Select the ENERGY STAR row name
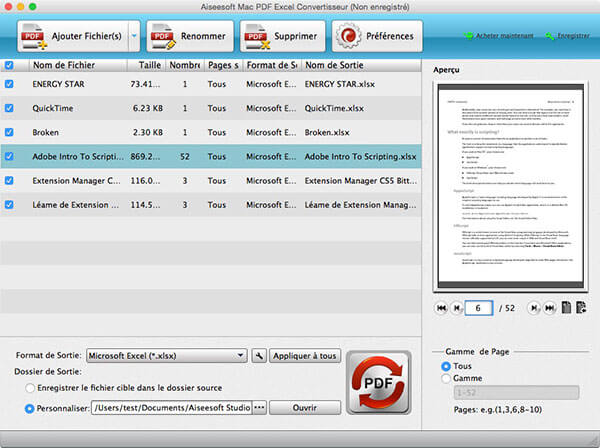The width and height of the screenshot is (600, 448). [58, 84]
